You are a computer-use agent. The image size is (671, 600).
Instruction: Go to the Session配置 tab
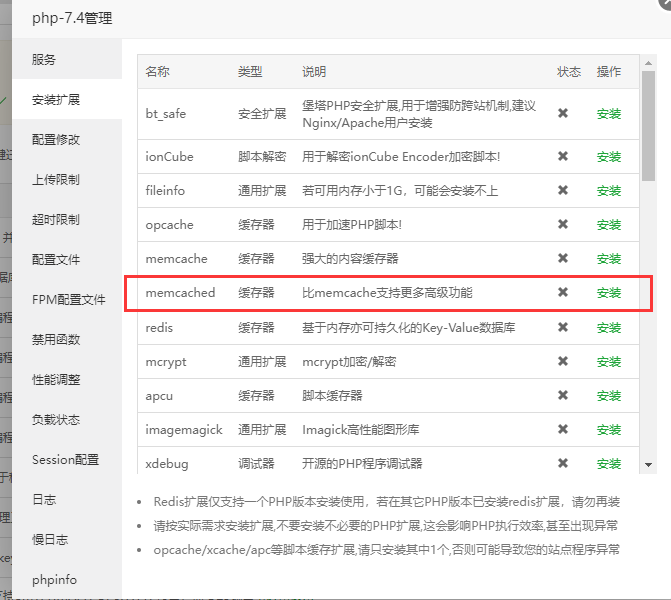[x=67, y=459]
